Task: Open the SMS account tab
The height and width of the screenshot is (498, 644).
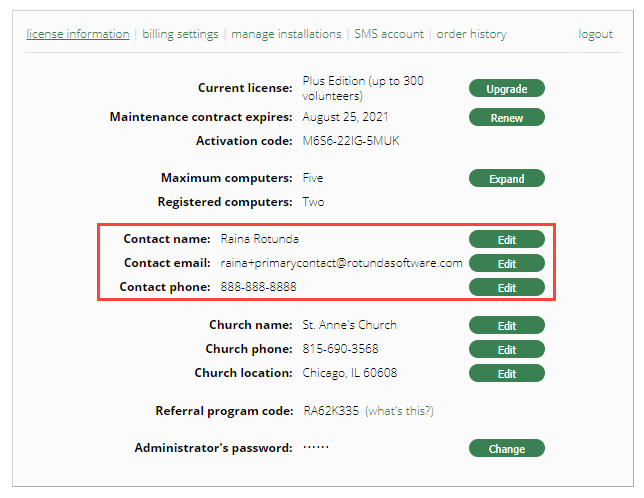Action: pos(389,34)
